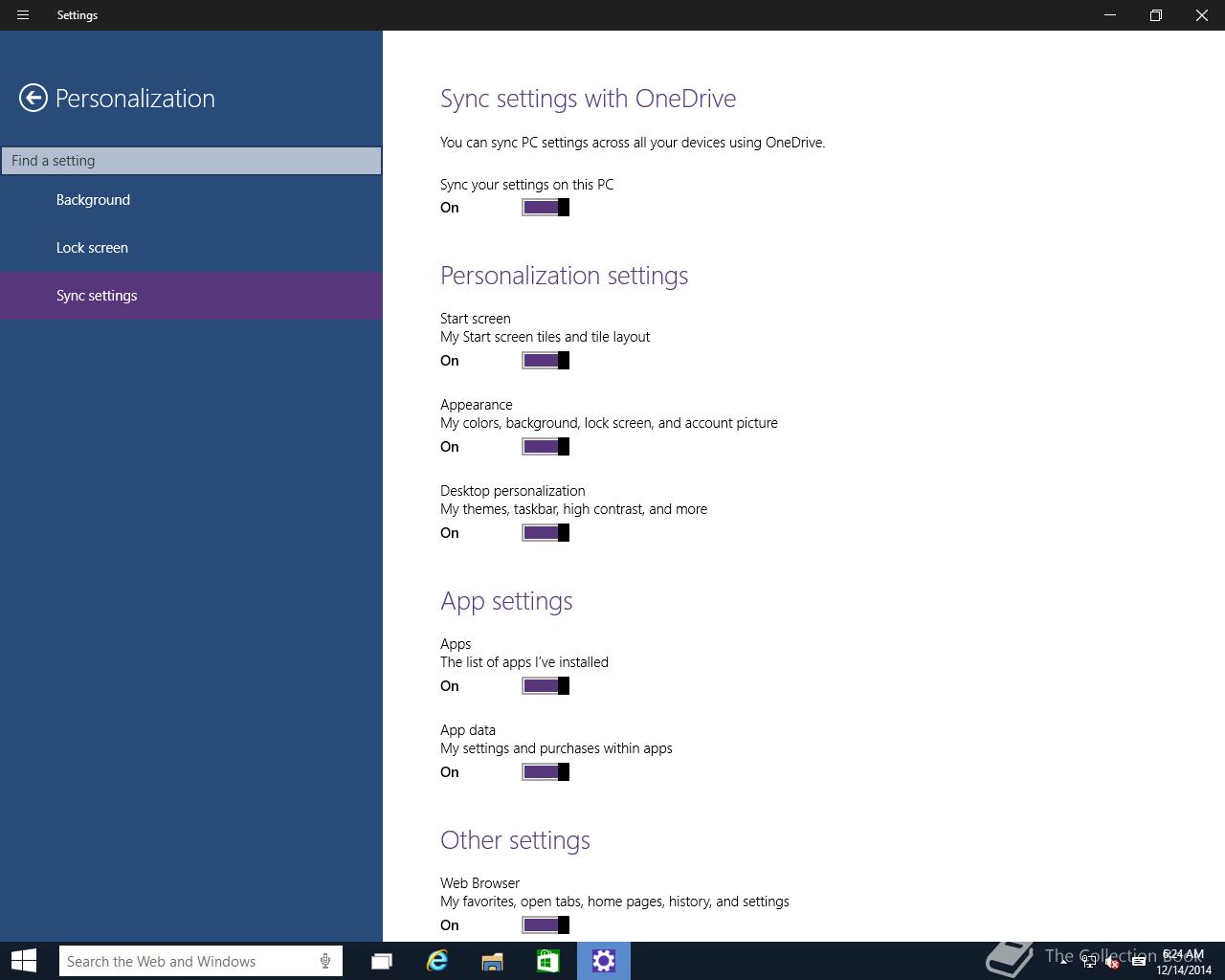The image size is (1225, 980).
Task: Click the volume icon in system tray
Action: (x=1112, y=962)
